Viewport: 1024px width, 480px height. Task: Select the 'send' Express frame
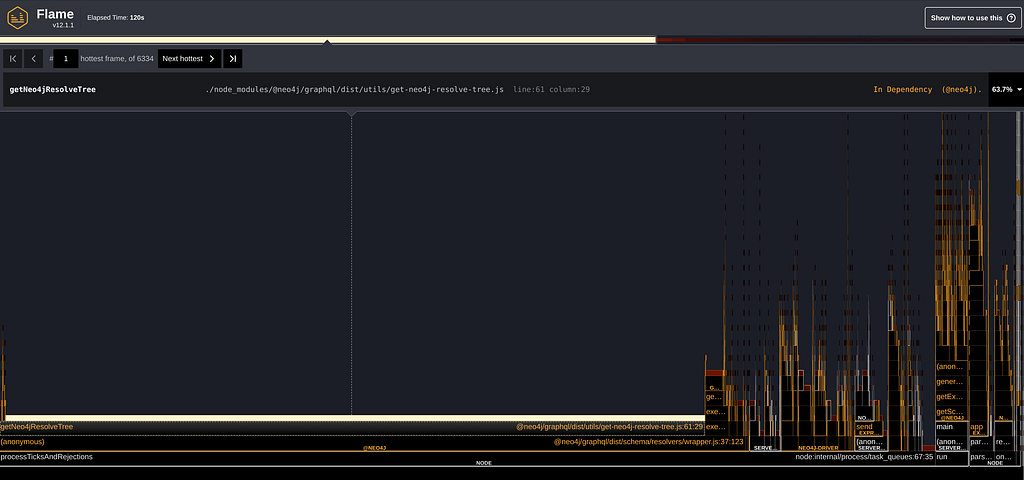[x=869, y=427]
